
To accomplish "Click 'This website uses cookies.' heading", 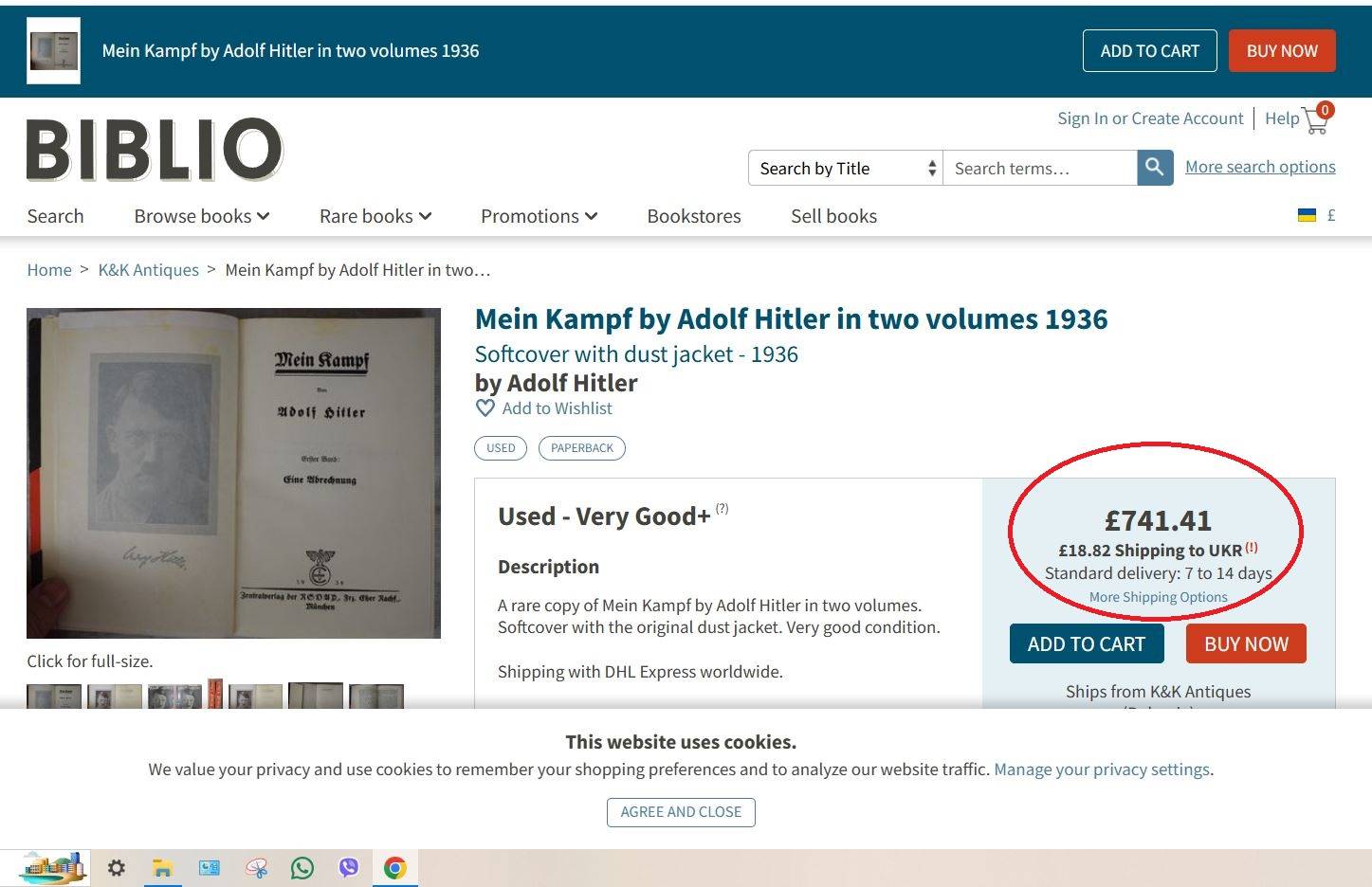I will (681, 742).
